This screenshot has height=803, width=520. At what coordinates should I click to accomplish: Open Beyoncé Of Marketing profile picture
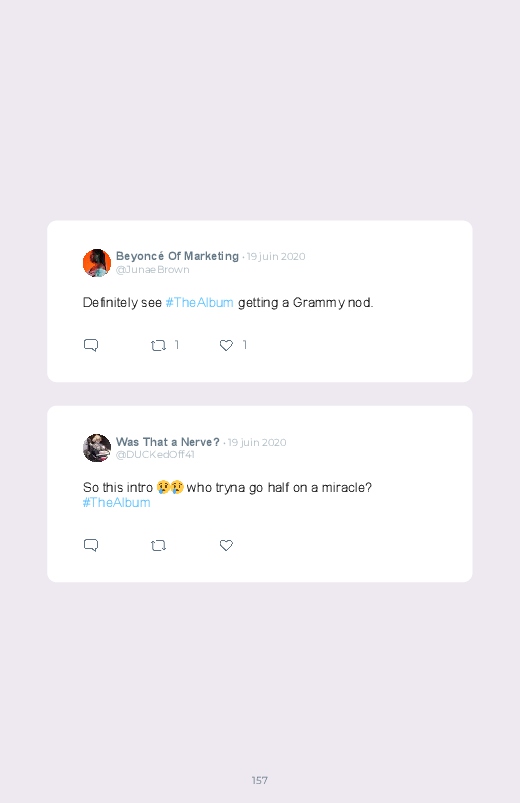point(97,263)
